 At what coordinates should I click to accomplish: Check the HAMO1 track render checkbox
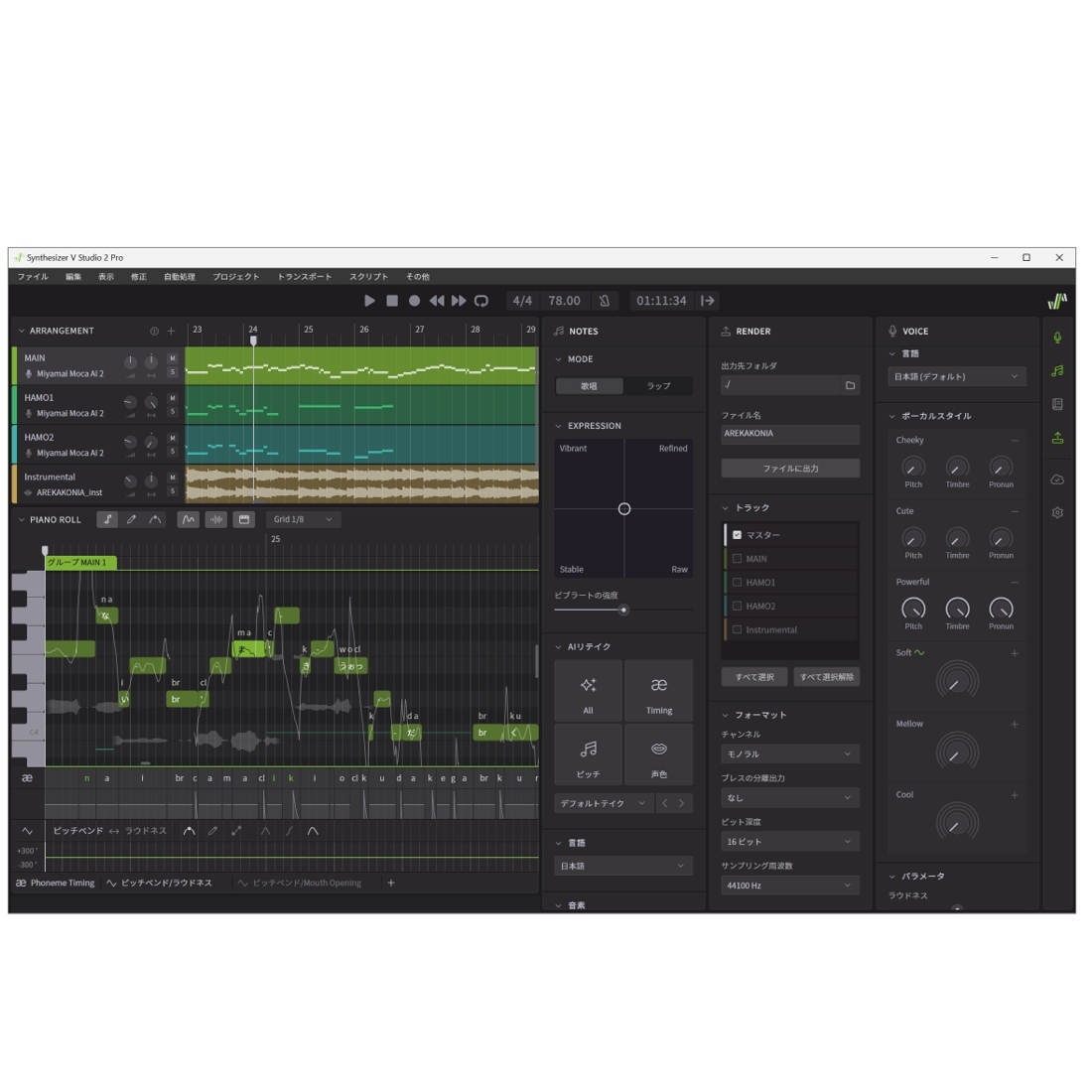(737, 582)
